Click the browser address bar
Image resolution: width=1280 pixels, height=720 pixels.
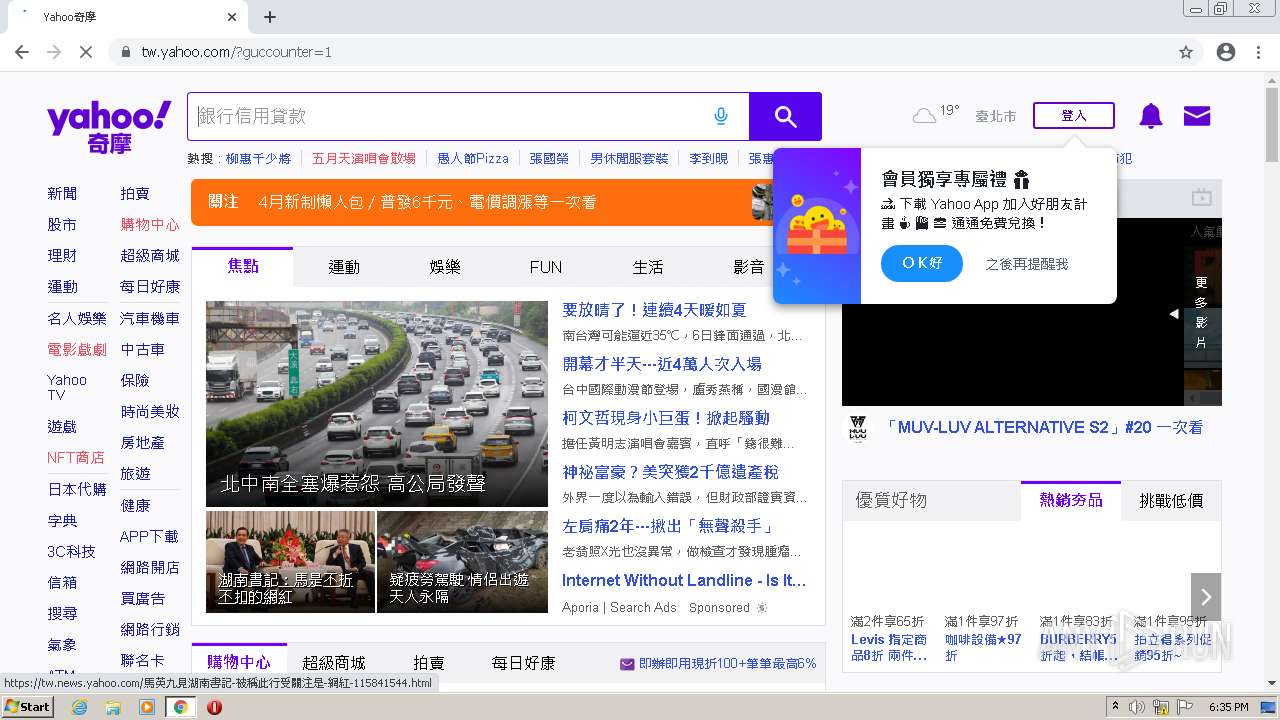pos(640,52)
